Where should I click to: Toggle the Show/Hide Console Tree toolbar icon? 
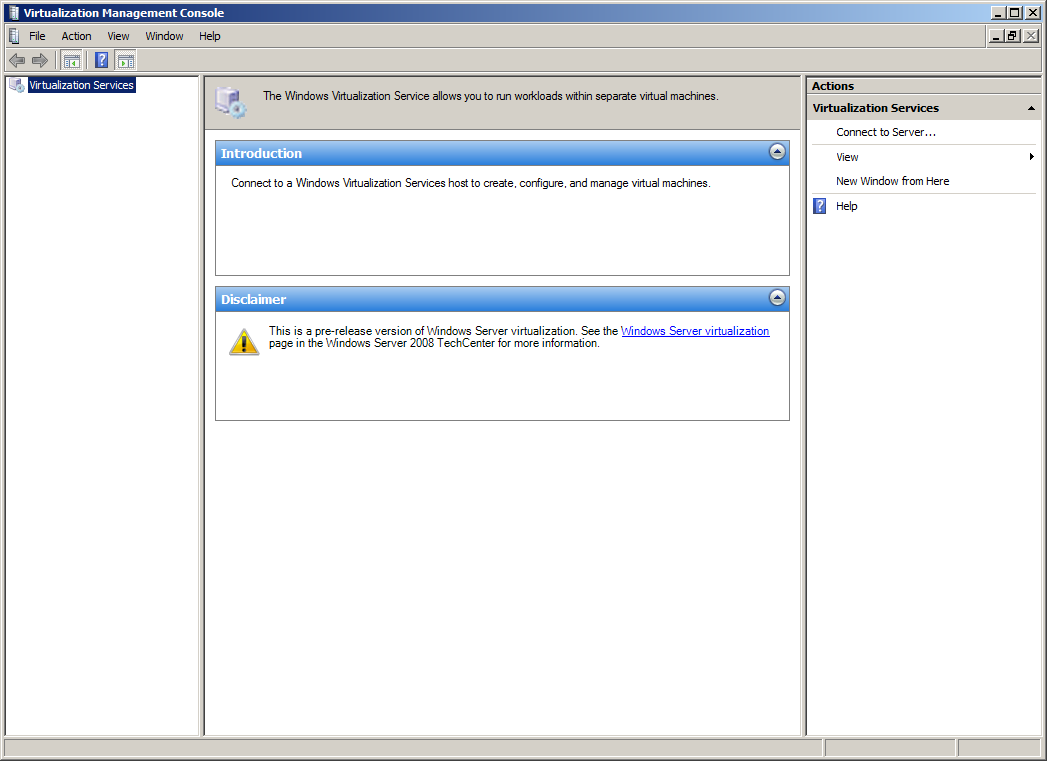[71, 61]
